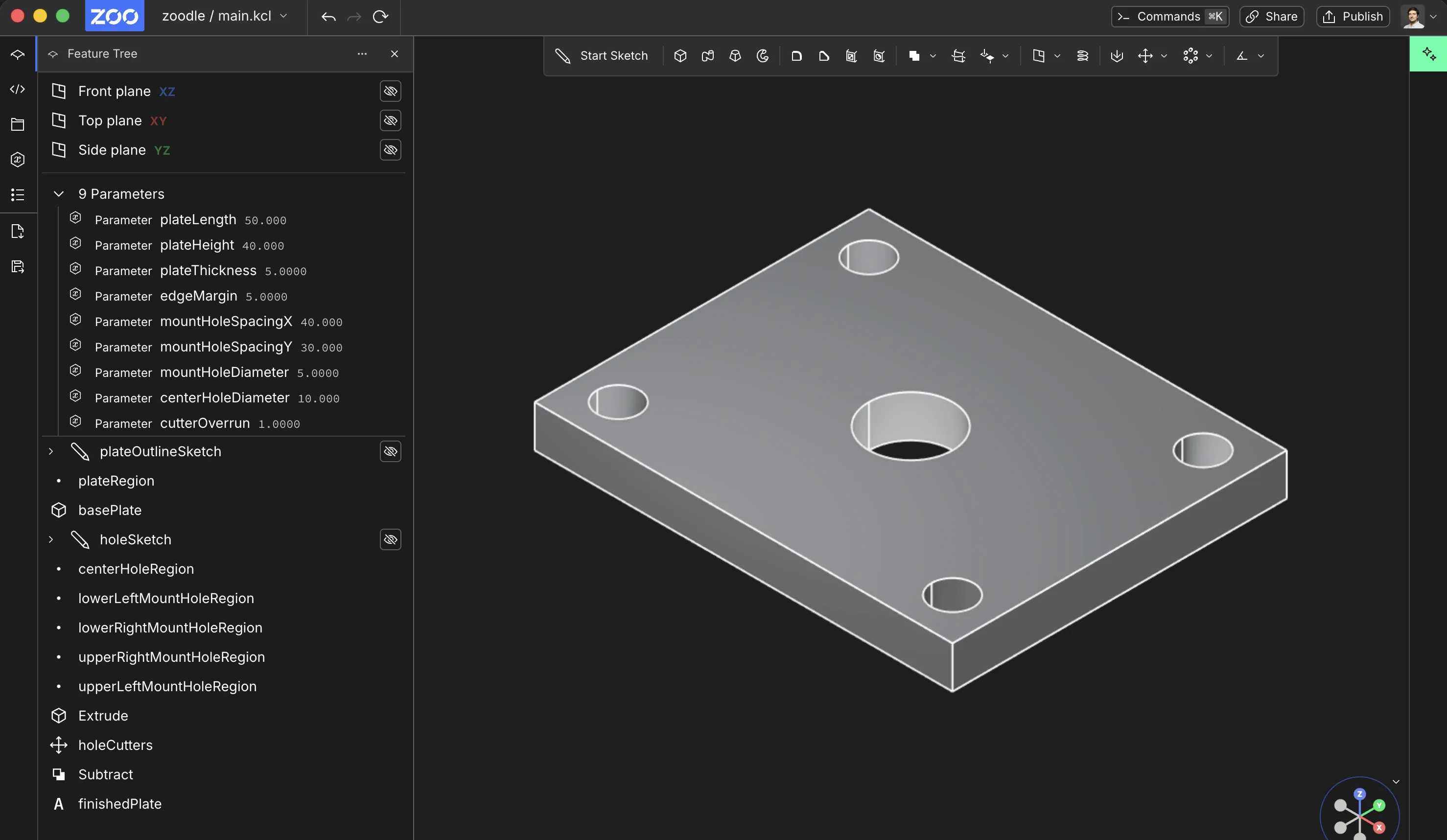Collapse the 9 Parameters group
1447x840 pixels.
click(59, 194)
